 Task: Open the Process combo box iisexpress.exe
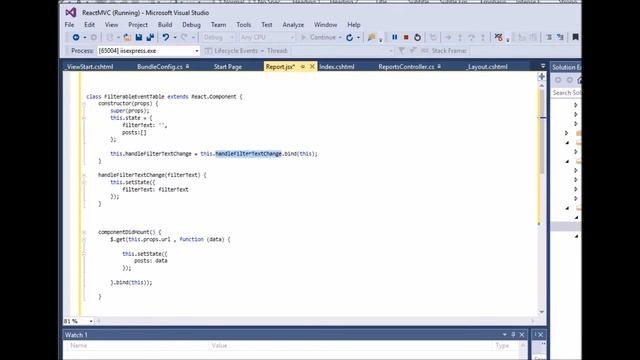(148, 51)
